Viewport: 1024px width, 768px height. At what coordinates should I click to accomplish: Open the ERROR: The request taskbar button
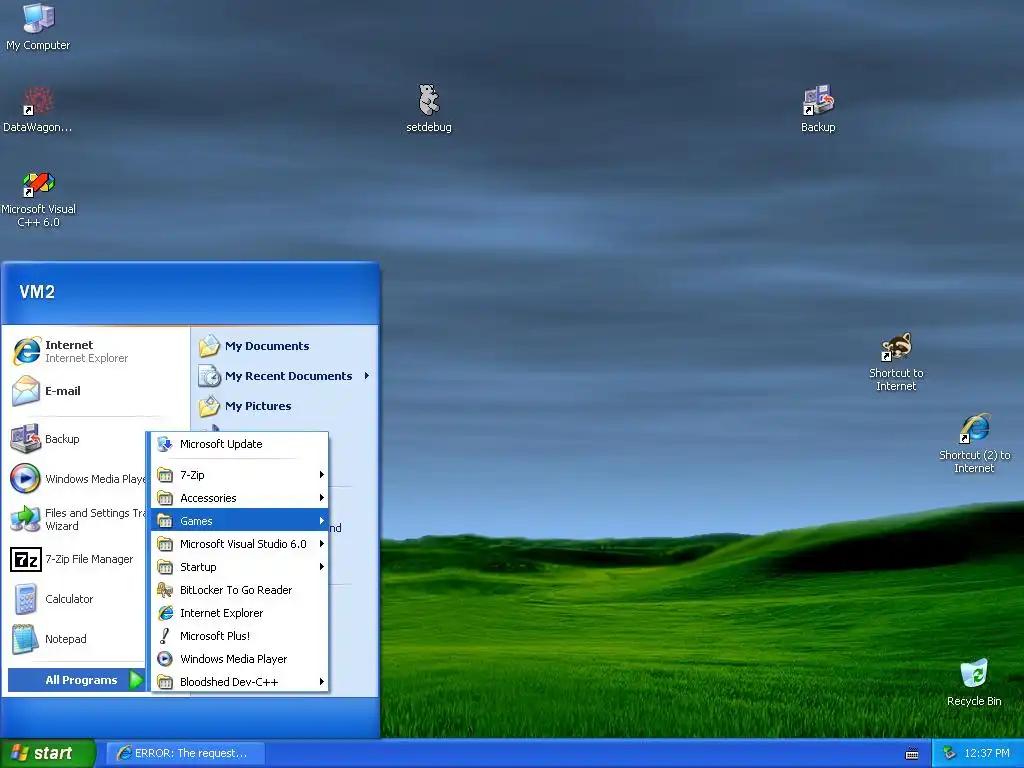185,753
